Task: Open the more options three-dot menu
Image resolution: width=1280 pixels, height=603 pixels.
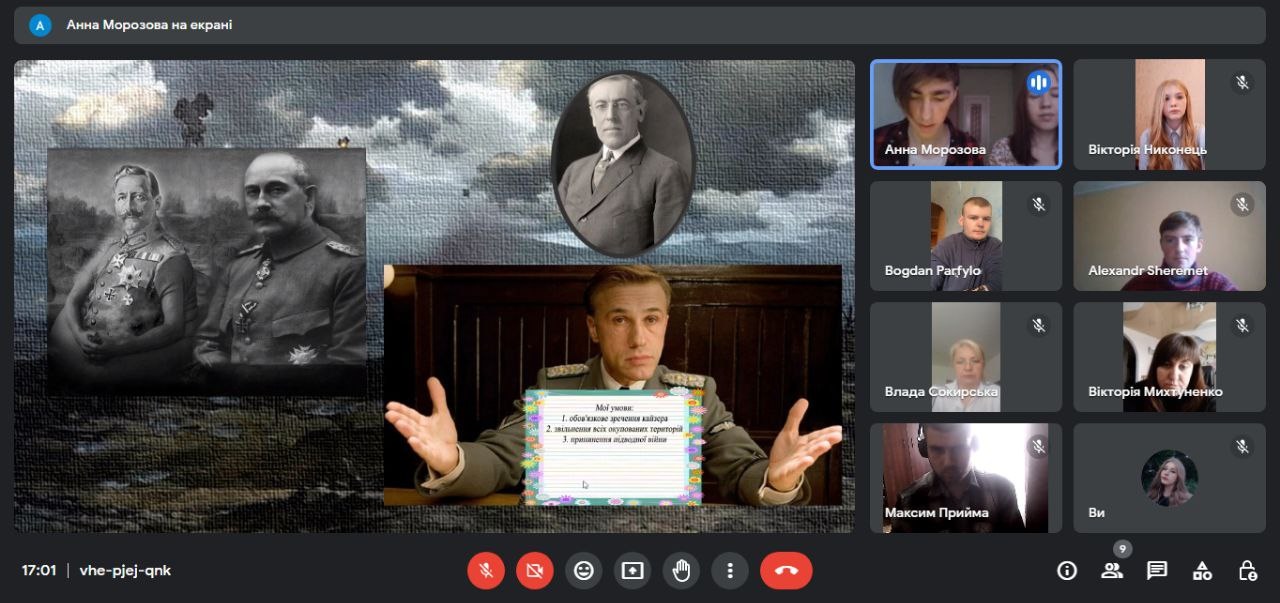Action: 730,571
